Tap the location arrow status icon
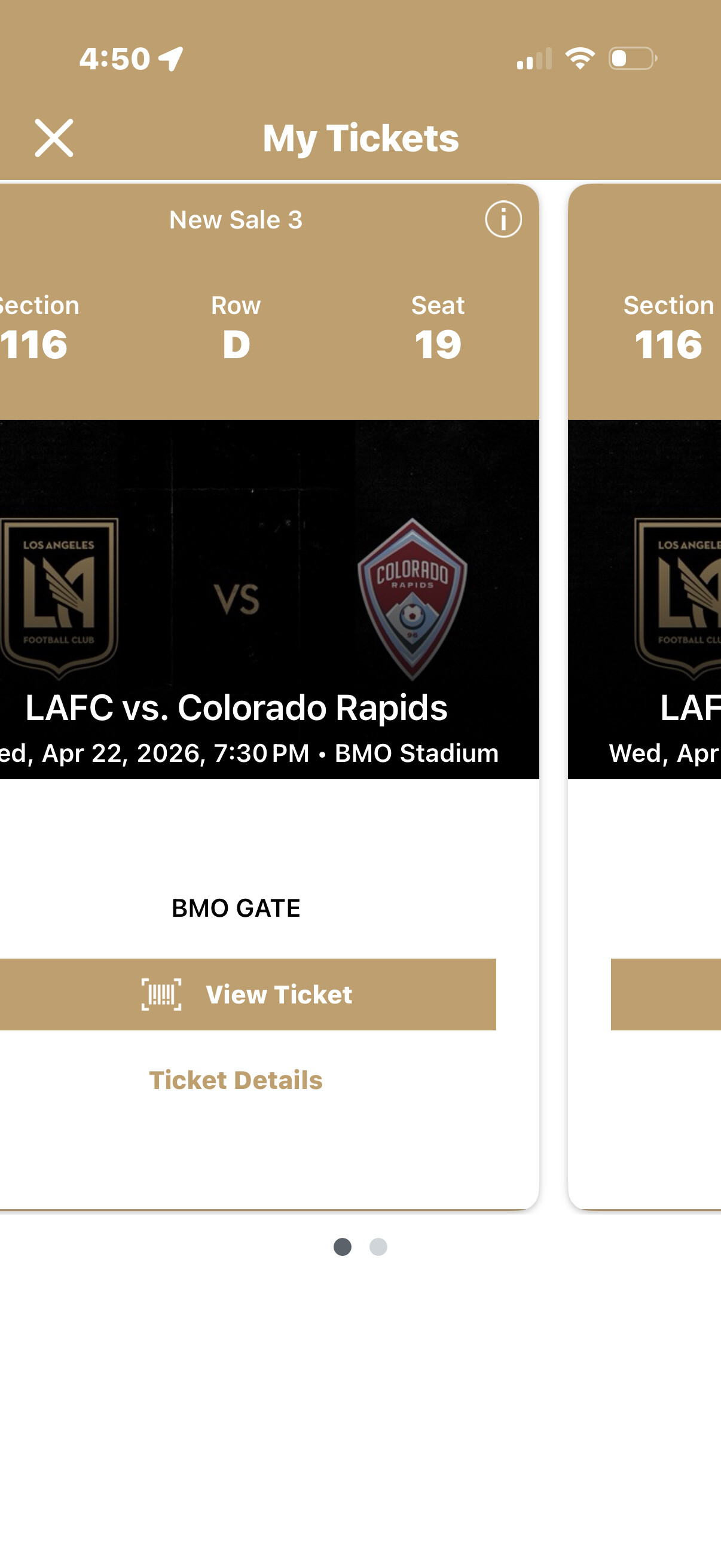This screenshot has width=721, height=1568. tap(171, 59)
